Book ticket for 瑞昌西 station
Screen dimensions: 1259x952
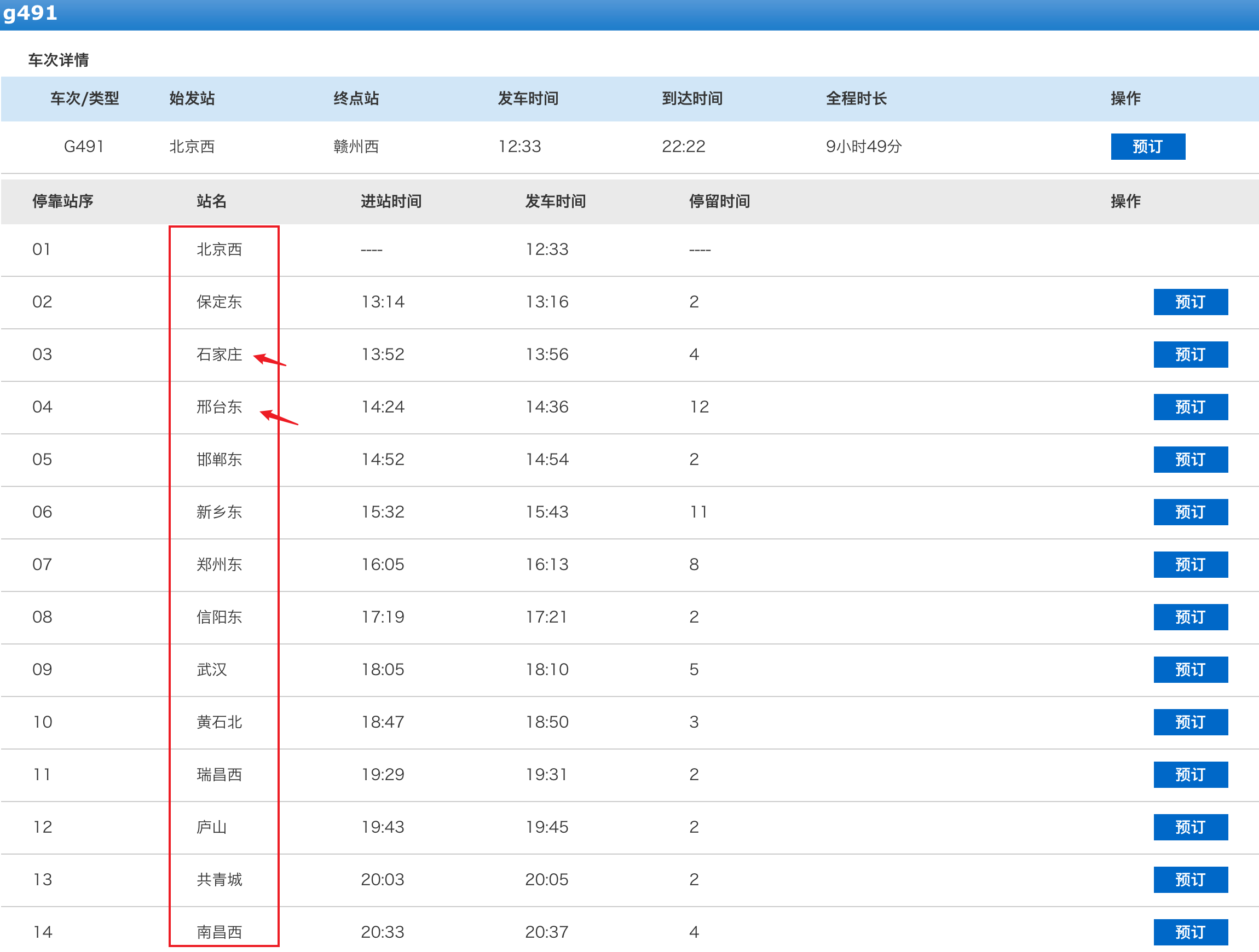[1190, 775]
